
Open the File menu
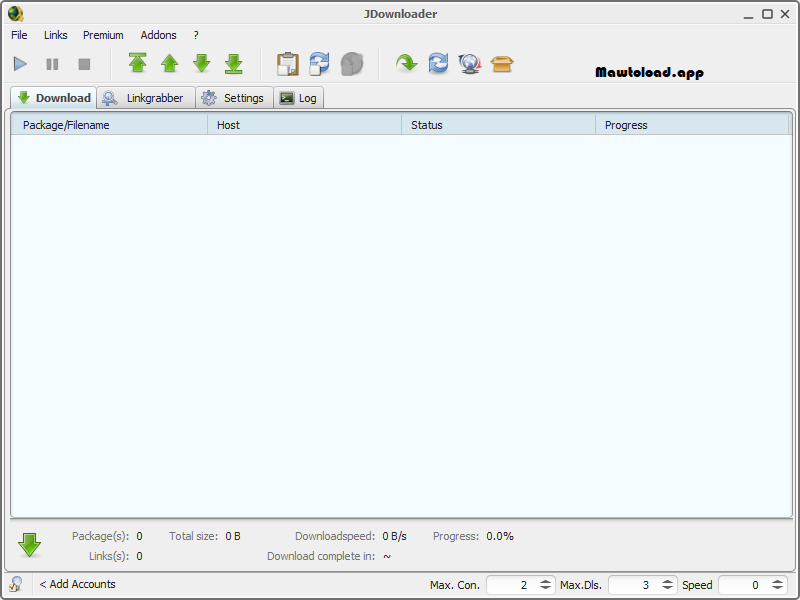[19, 35]
